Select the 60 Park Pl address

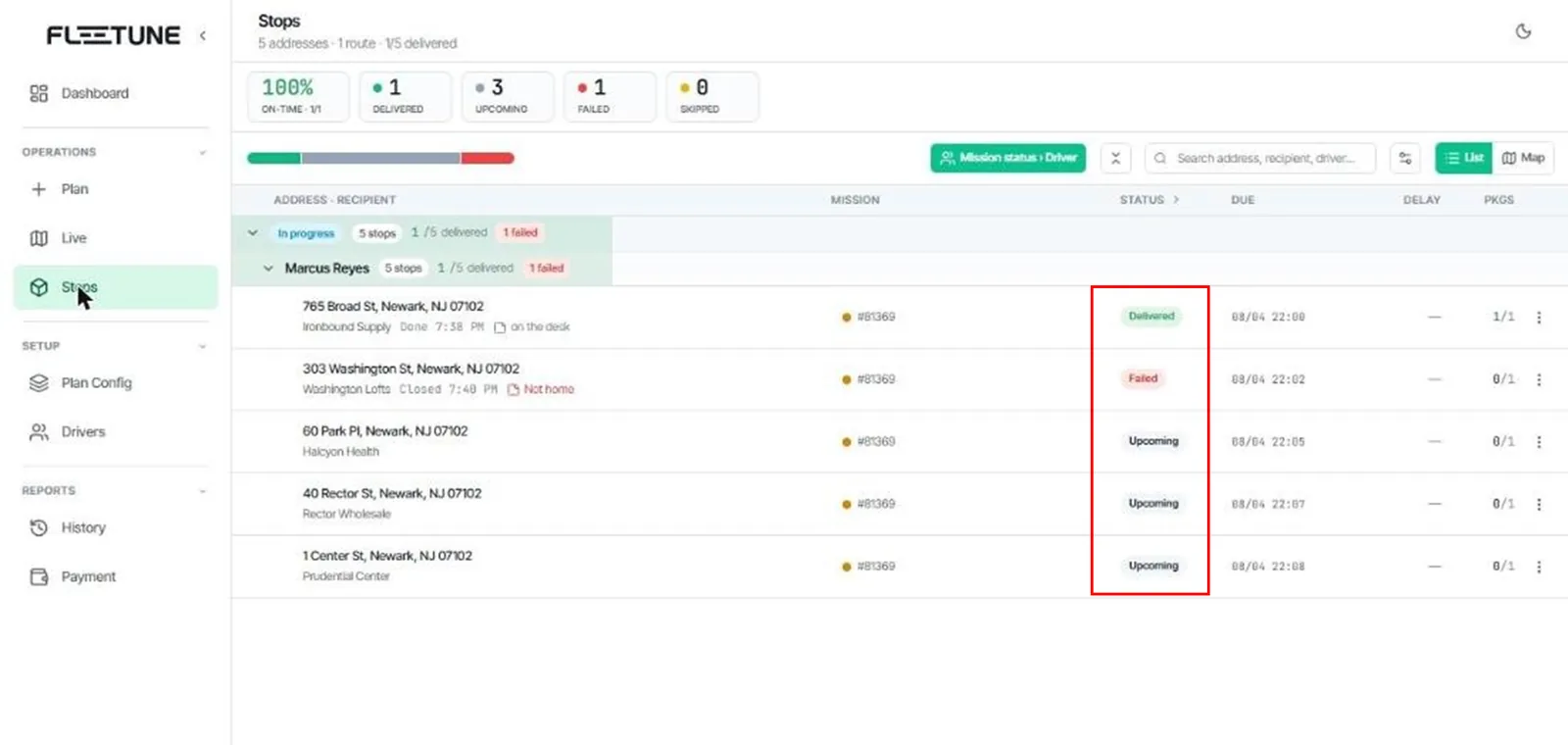click(x=385, y=431)
